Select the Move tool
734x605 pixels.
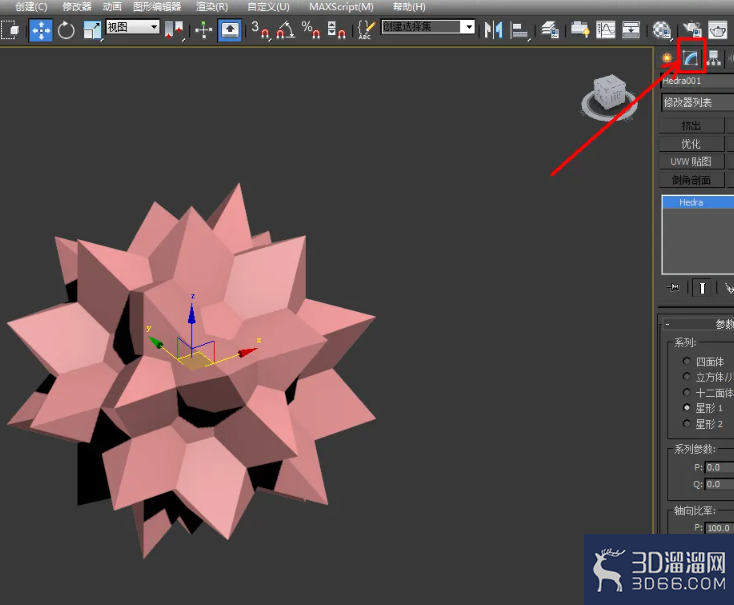tap(41, 30)
